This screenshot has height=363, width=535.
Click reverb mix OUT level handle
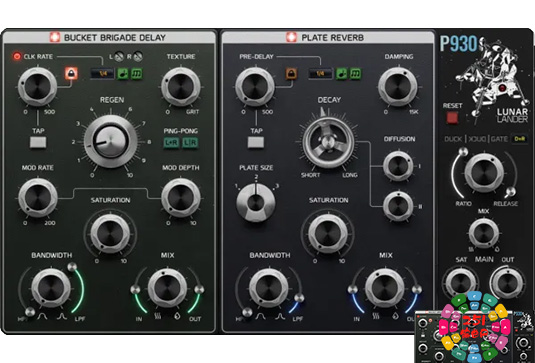click(417, 290)
